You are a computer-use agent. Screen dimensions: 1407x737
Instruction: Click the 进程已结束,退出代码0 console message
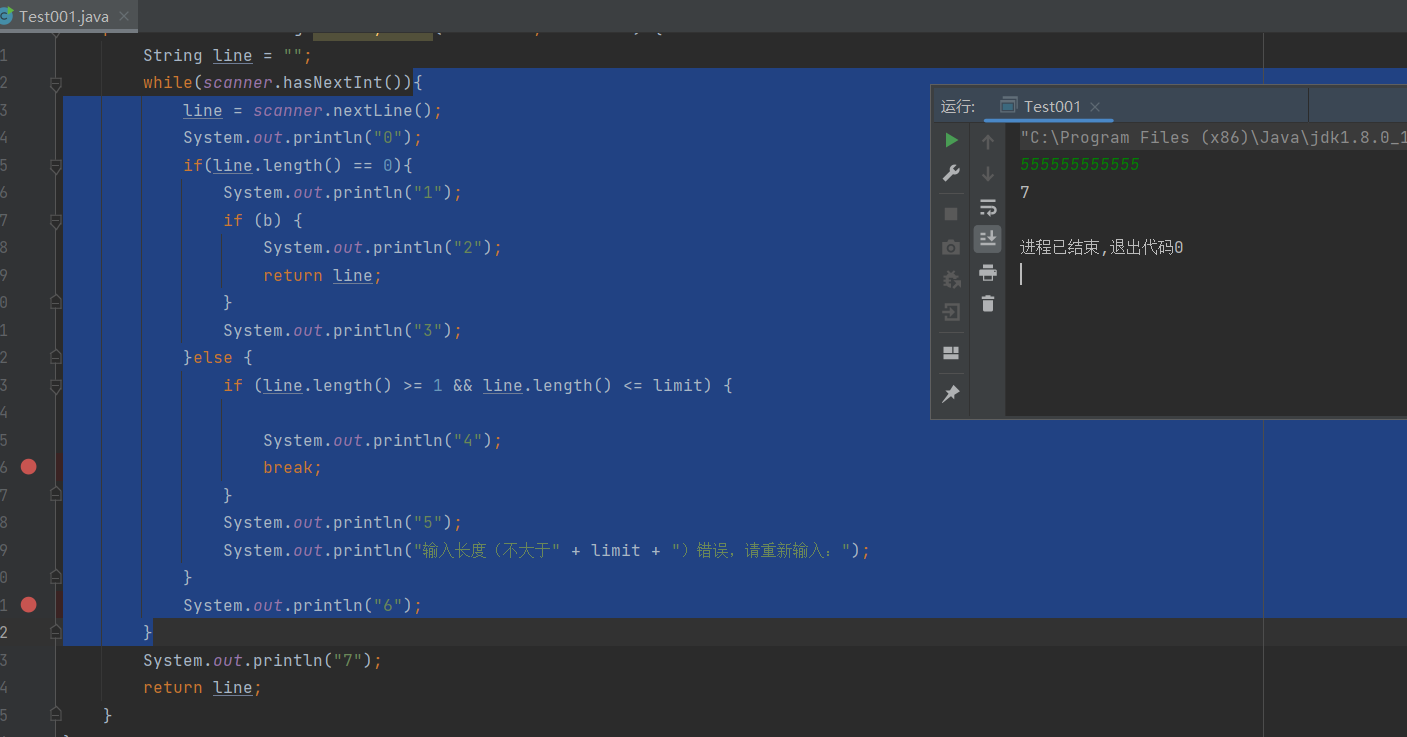pyautogui.click(x=1102, y=247)
